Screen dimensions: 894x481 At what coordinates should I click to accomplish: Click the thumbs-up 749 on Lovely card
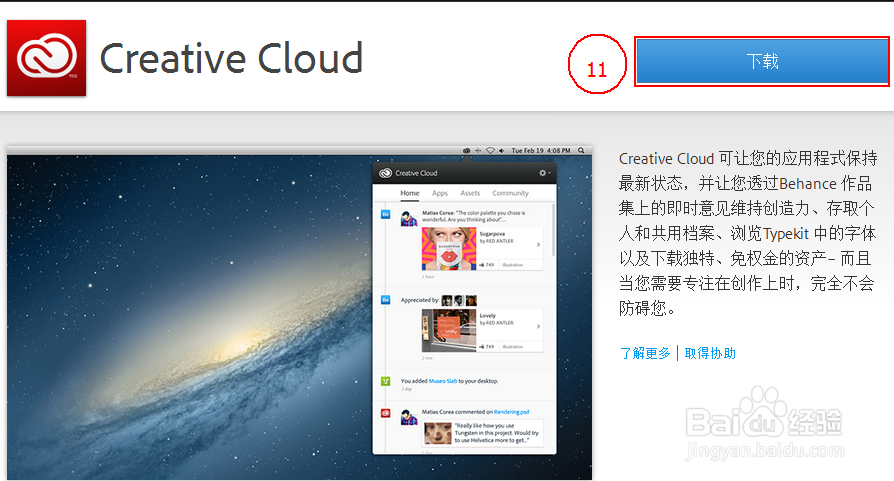click(486, 347)
